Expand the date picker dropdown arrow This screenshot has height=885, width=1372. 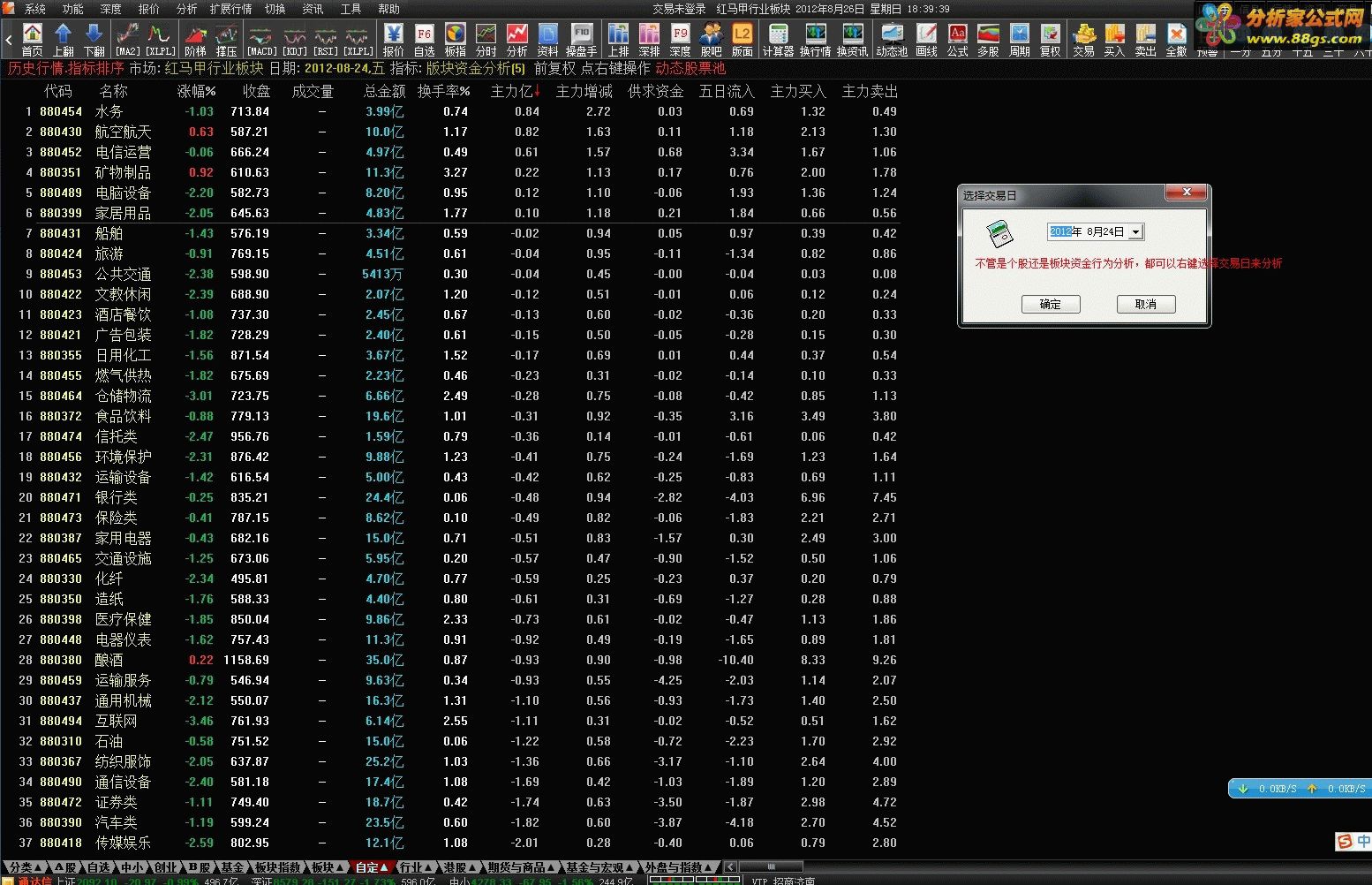[x=1135, y=232]
